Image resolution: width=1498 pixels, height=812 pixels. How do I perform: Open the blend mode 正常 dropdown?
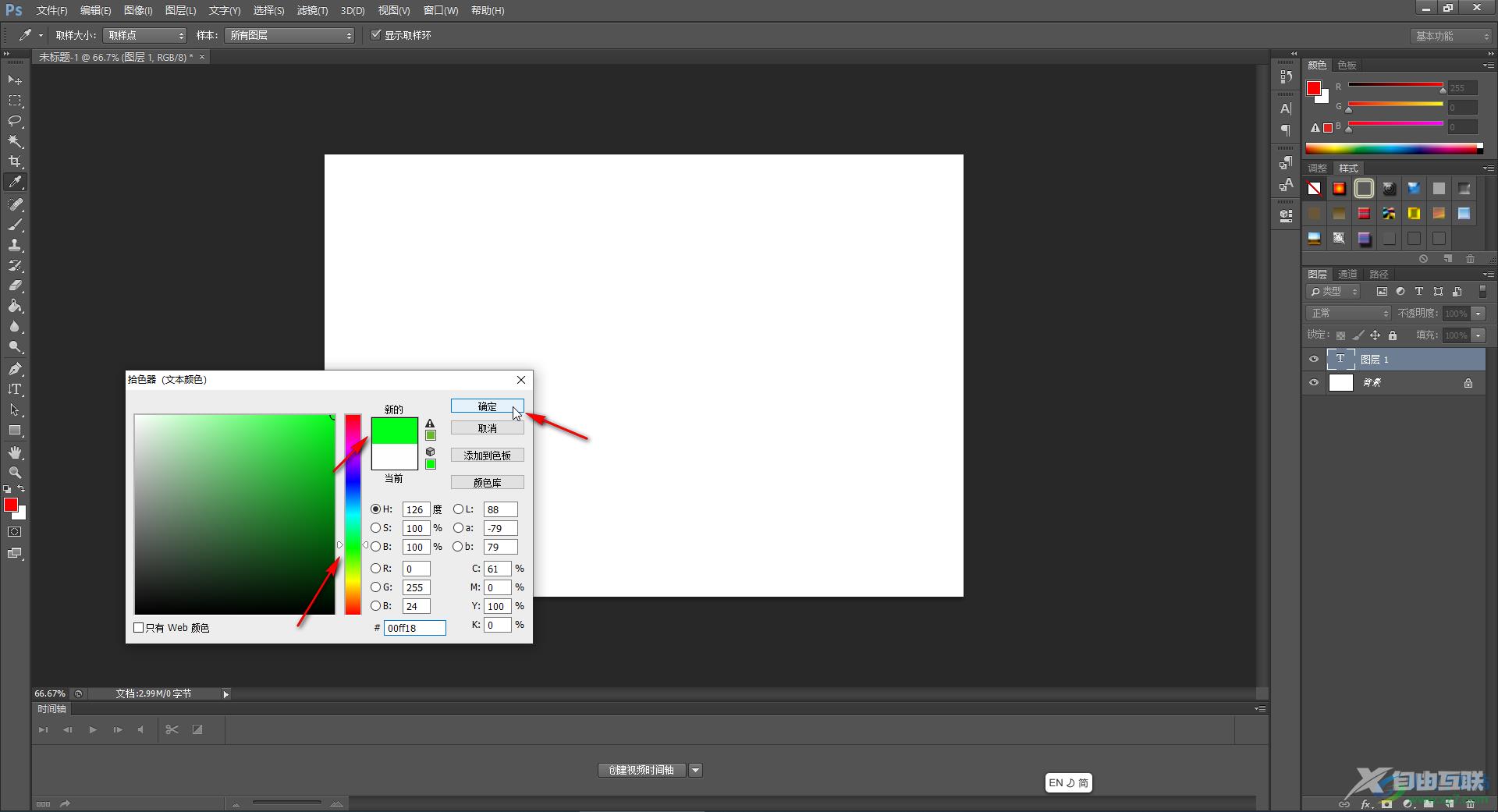(1349, 313)
